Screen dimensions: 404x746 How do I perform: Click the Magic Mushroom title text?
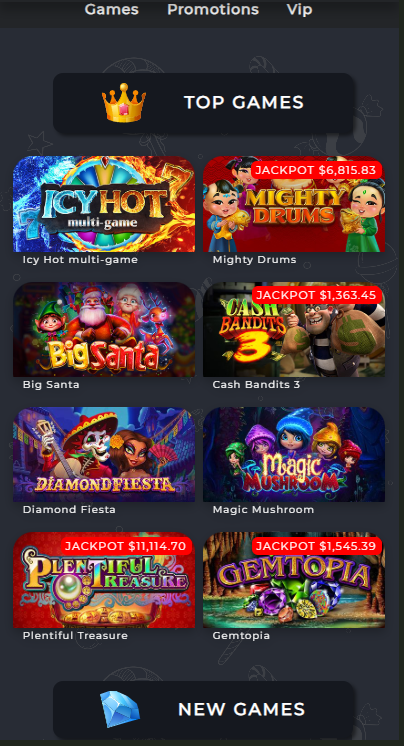[x=263, y=510]
